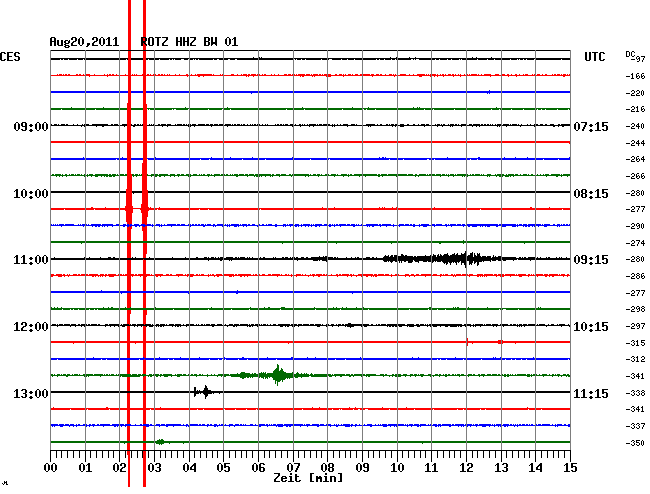Click the green seismic burst near minute 06
650x494 pixels.
tap(278, 375)
